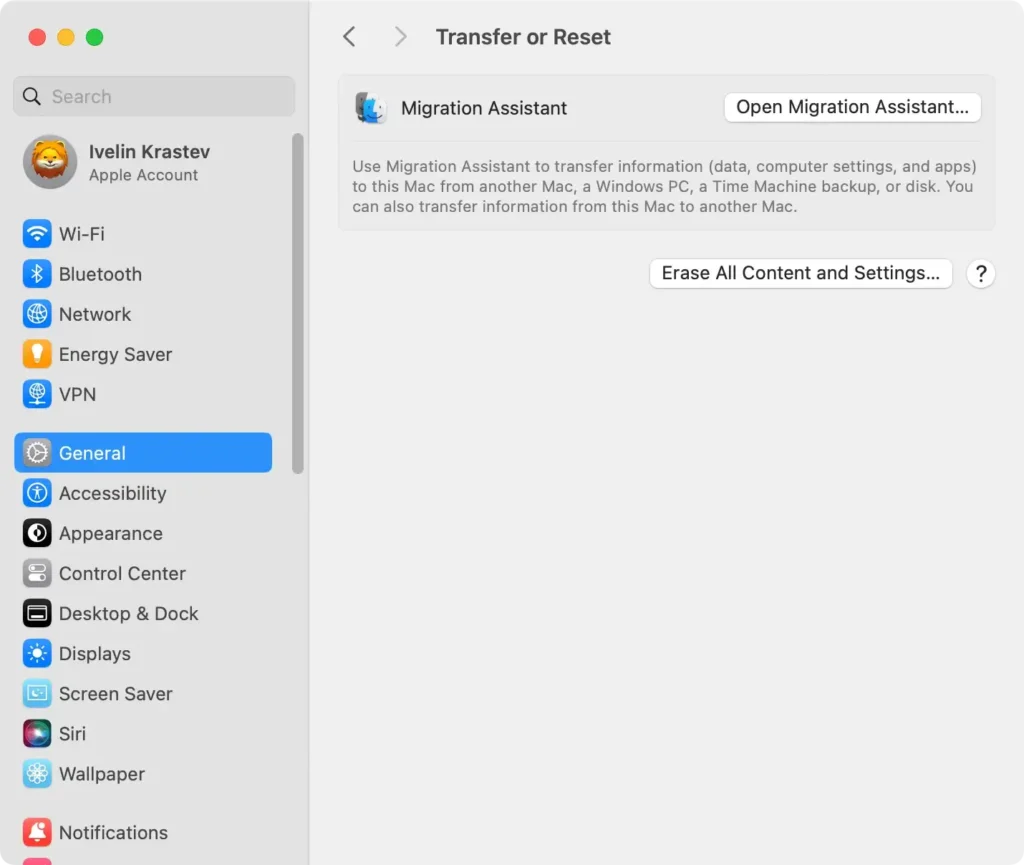Viewport: 1024px width, 865px height.
Task: Click the Migration Assistant label text
Action: tap(484, 108)
